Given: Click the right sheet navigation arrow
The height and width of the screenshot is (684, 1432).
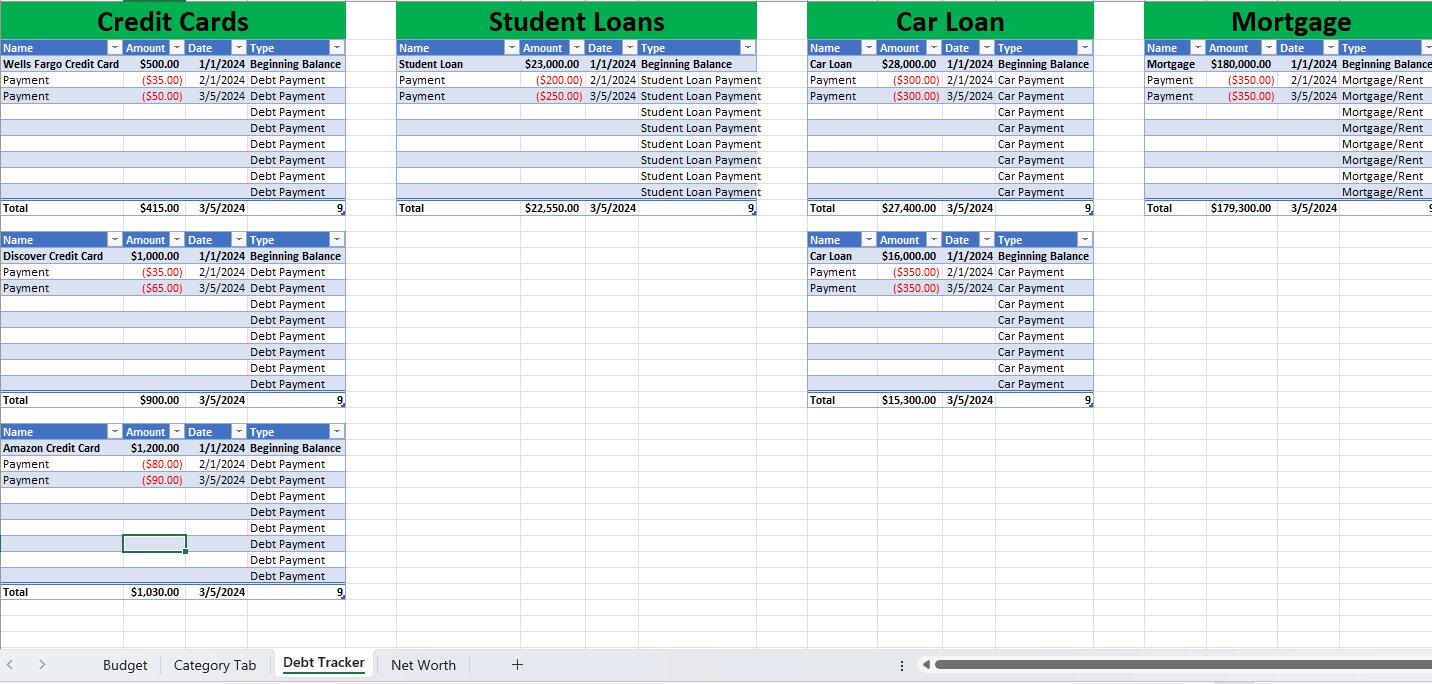Looking at the screenshot, I should click(42, 664).
